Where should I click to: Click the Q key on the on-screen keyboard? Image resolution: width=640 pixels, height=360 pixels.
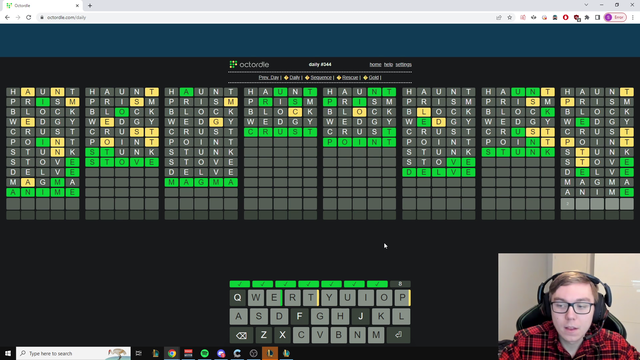238,298
